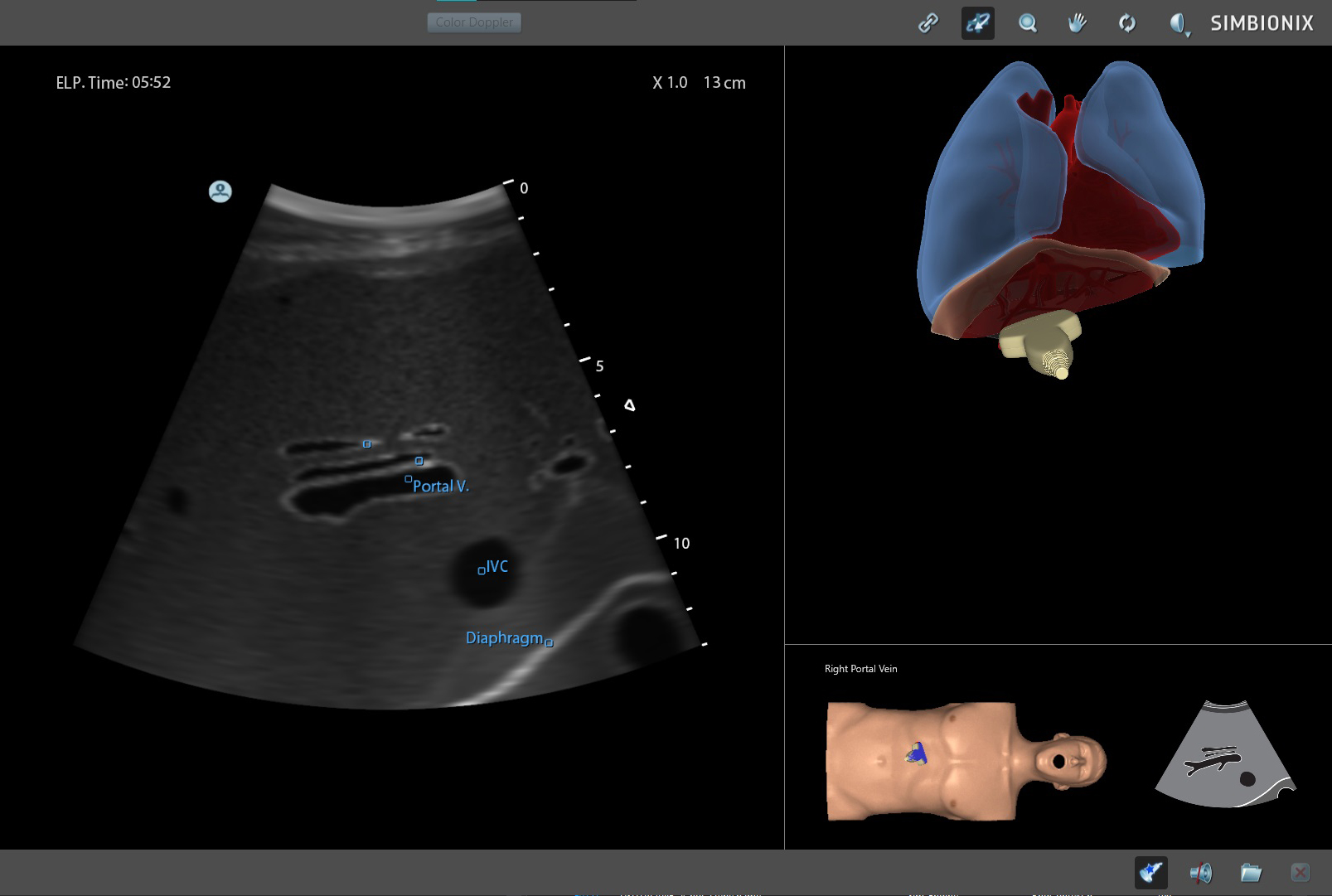This screenshot has width=1332, height=896.
Task: Select the zoom magnifier tool
Action: click(x=1027, y=22)
